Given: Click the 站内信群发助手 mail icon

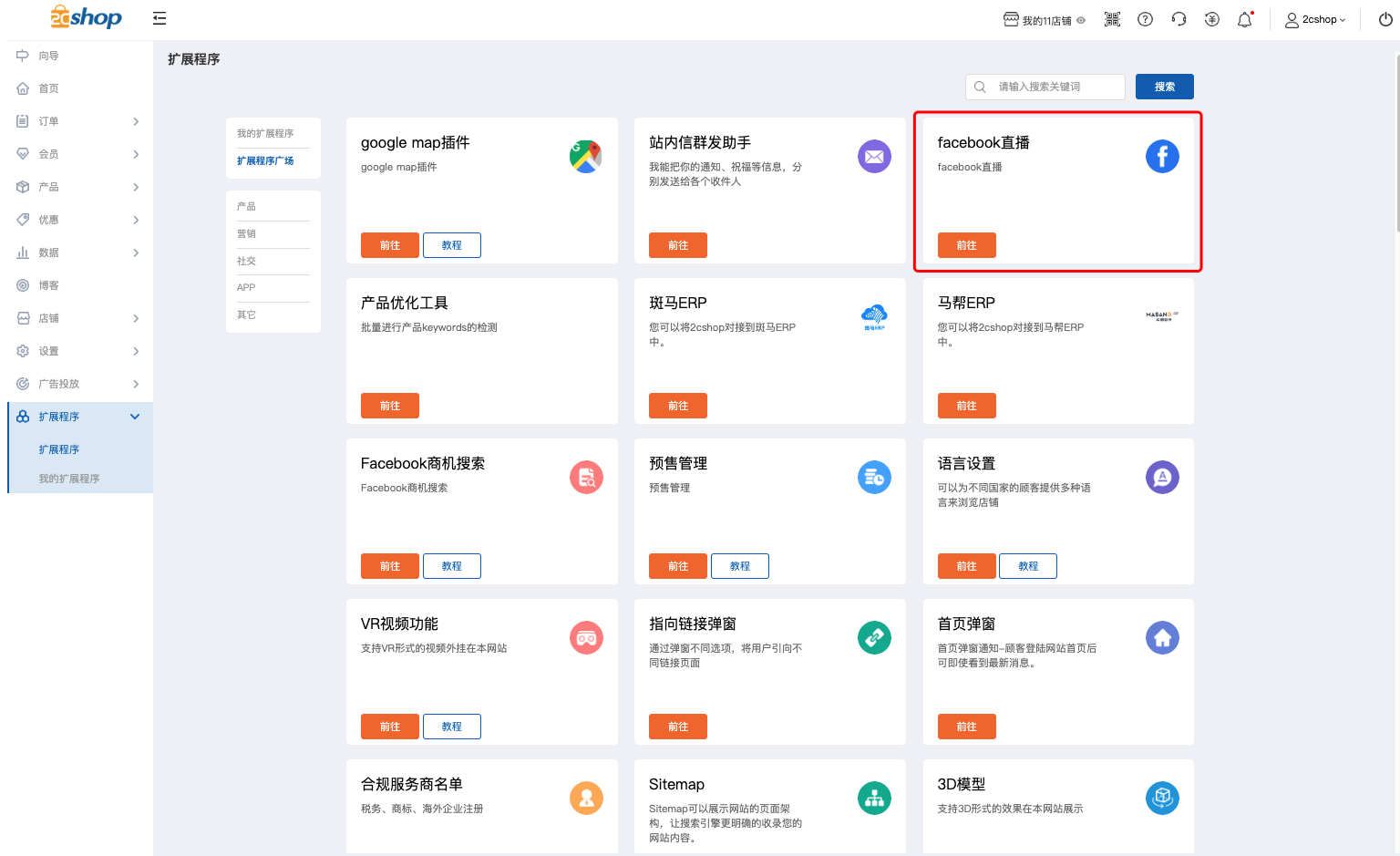Looking at the screenshot, I should pyautogui.click(x=874, y=157).
